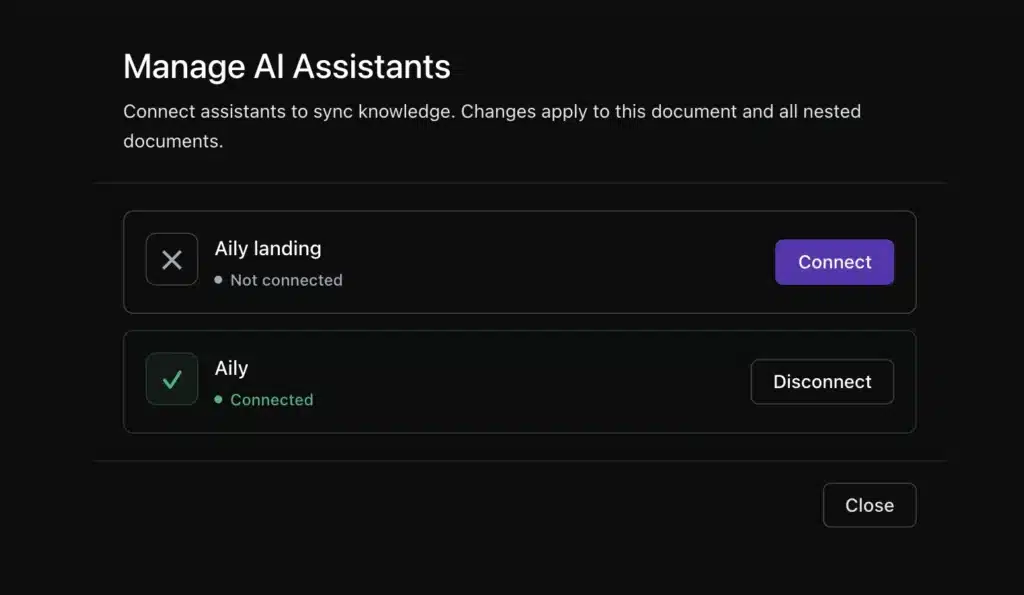Disconnect the Aily assistant
Image resolution: width=1024 pixels, height=595 pixels.
pyautogui.click(x=822, y=381)
